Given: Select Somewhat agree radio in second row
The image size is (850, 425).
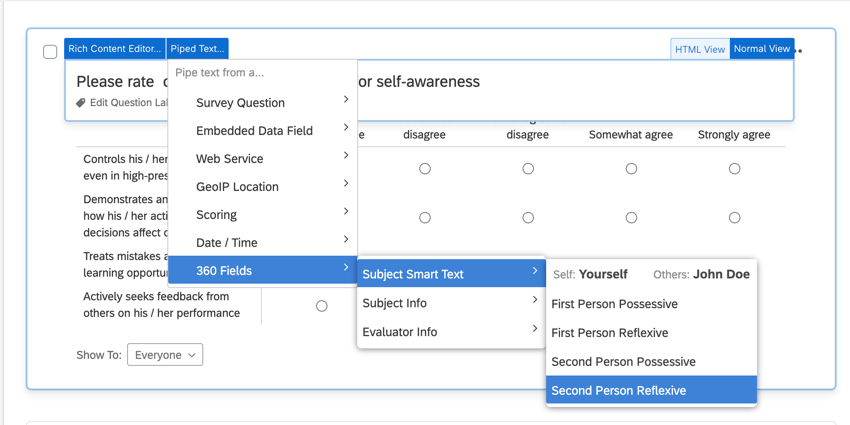Looking at the screenshot, I should coord(631,217).
